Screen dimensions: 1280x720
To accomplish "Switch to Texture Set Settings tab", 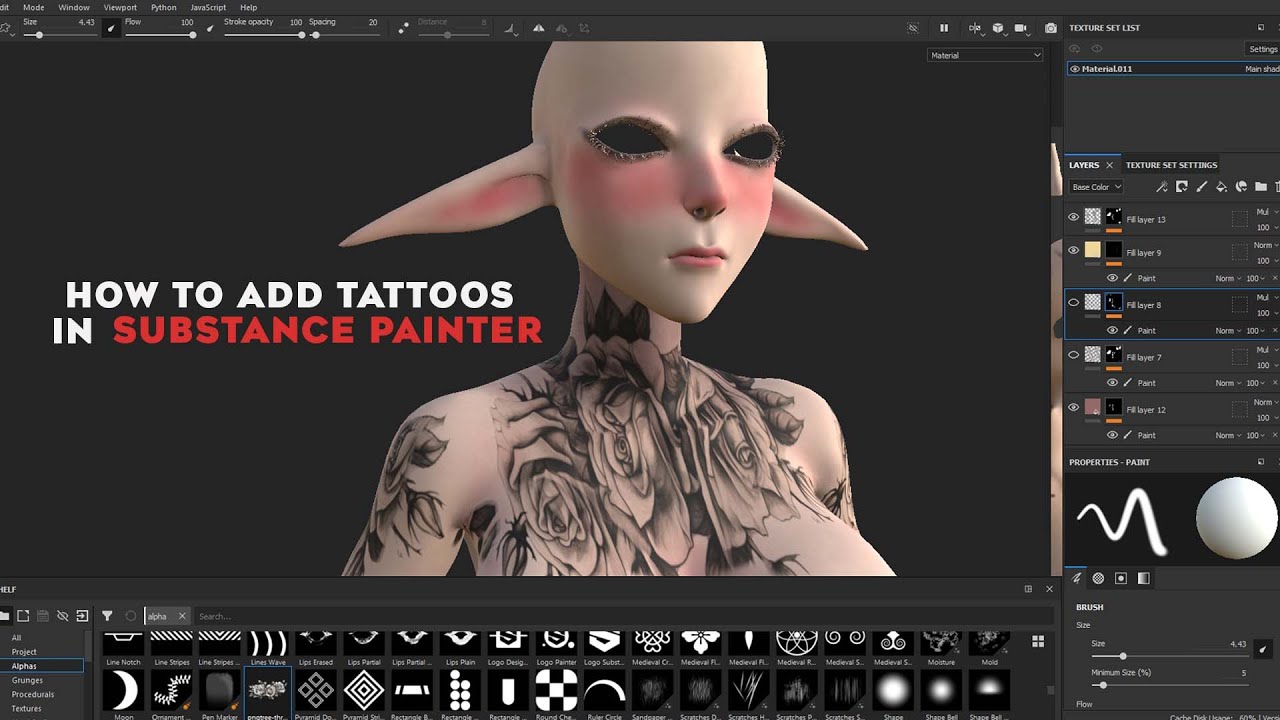I will [1171, 165].
